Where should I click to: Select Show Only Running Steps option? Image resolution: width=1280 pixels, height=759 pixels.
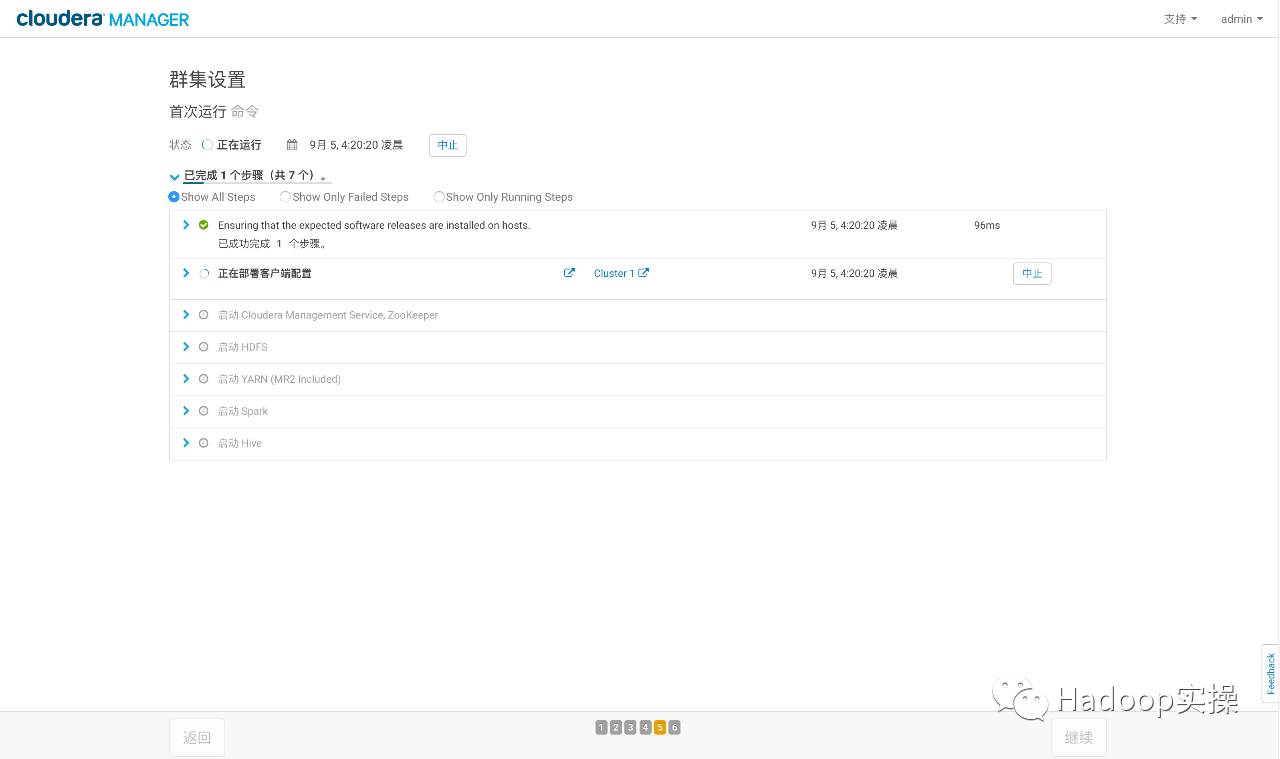tap(439, 197)
